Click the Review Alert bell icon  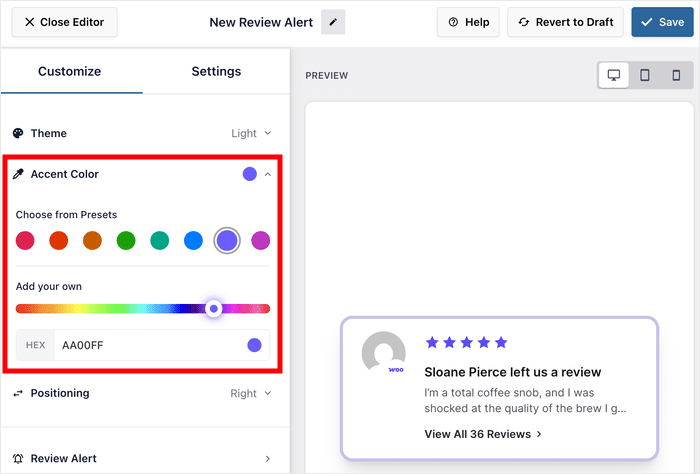click(18, 458)
